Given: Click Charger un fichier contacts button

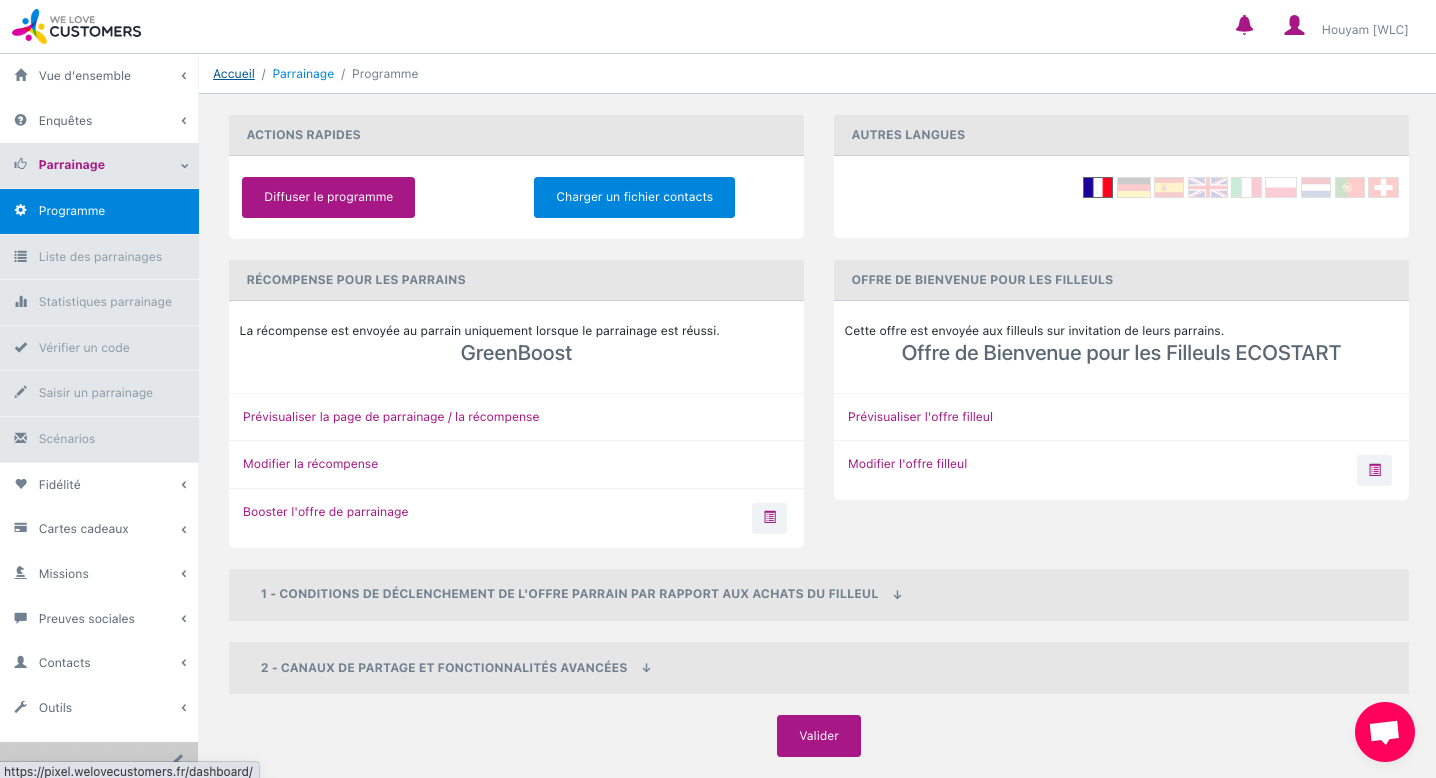Looking at the screenshot, I should click(634, 197).
